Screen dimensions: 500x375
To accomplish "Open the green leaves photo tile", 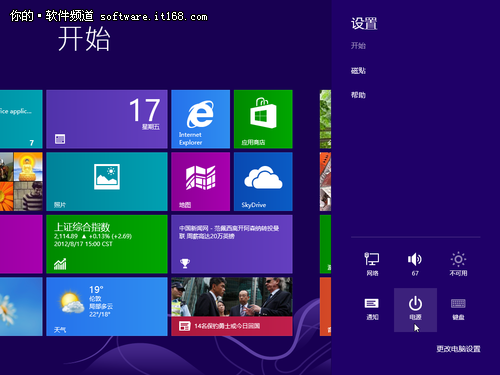I will (x=325, y=119).
